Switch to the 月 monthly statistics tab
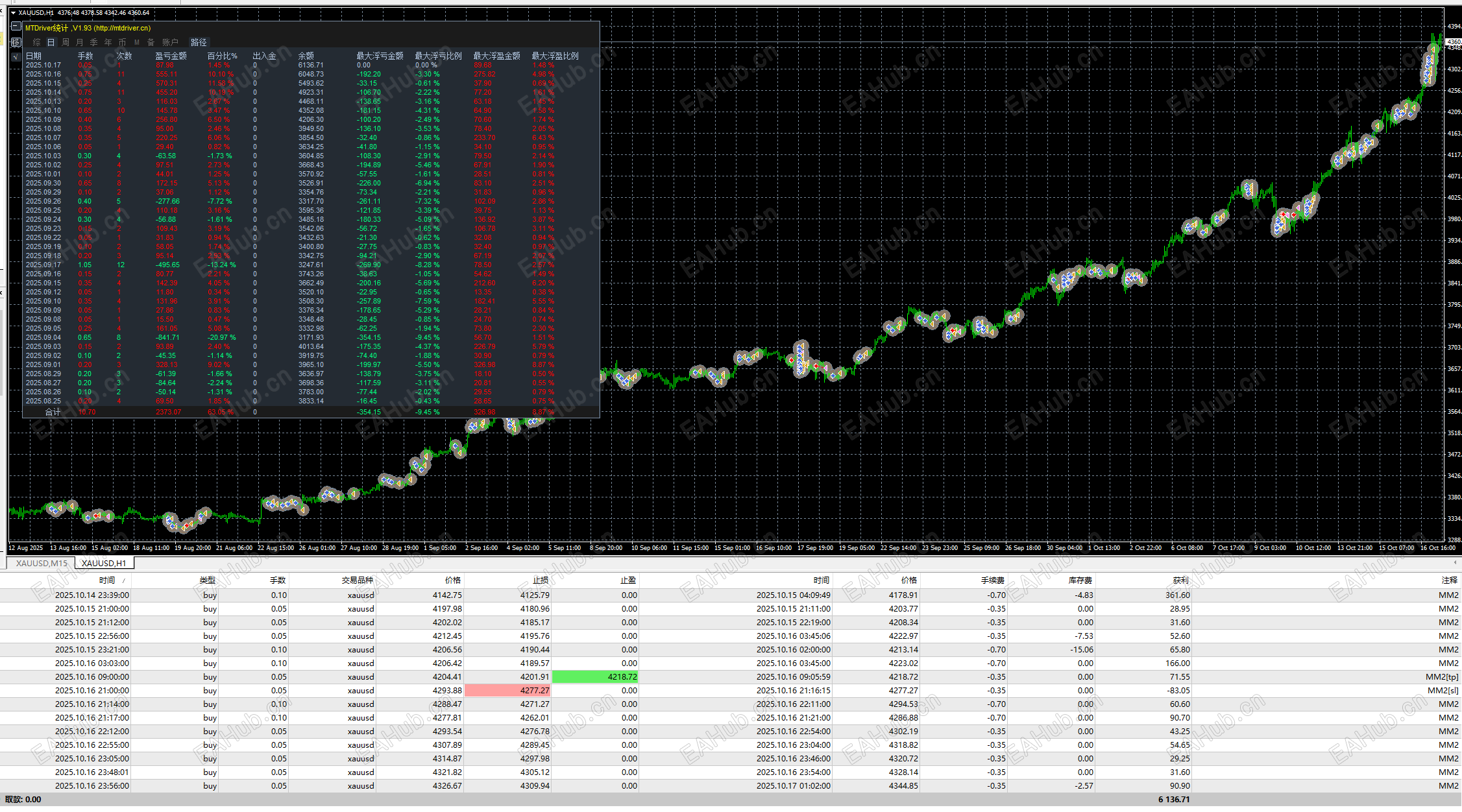1462x812 pixels. coord(79,42)
